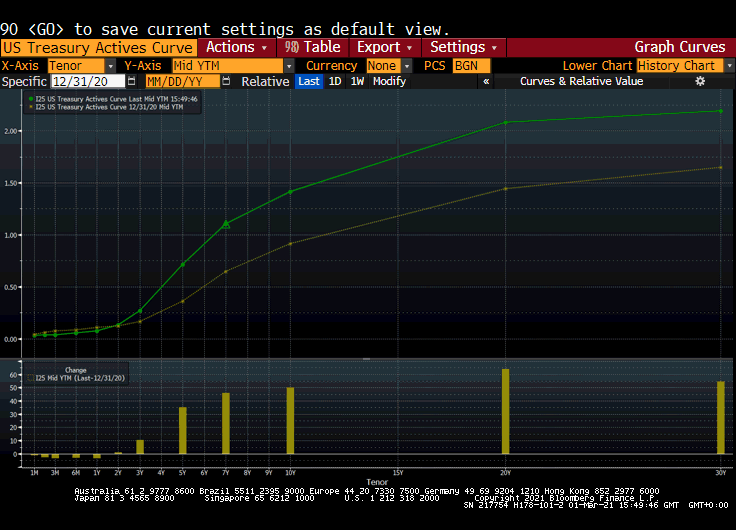Viewport: 736px width, 530px height.
Task: Open the Y-Axis Mid YTM dropdown arrow
Action: [x=289, y=66]
